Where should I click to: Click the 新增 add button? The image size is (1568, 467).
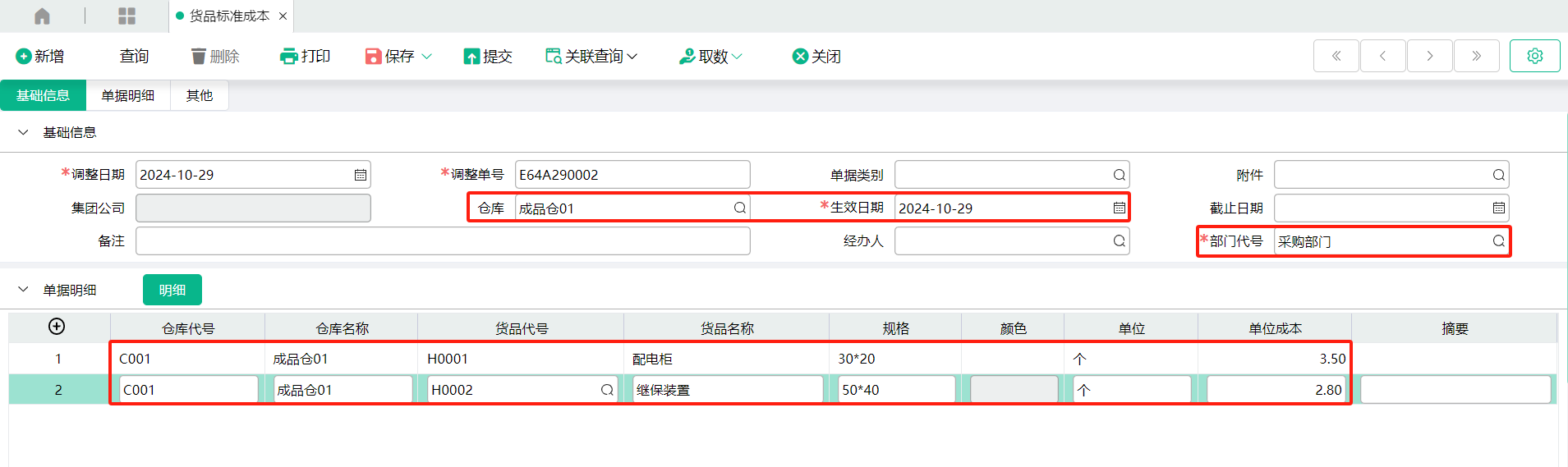pos(40,56)
